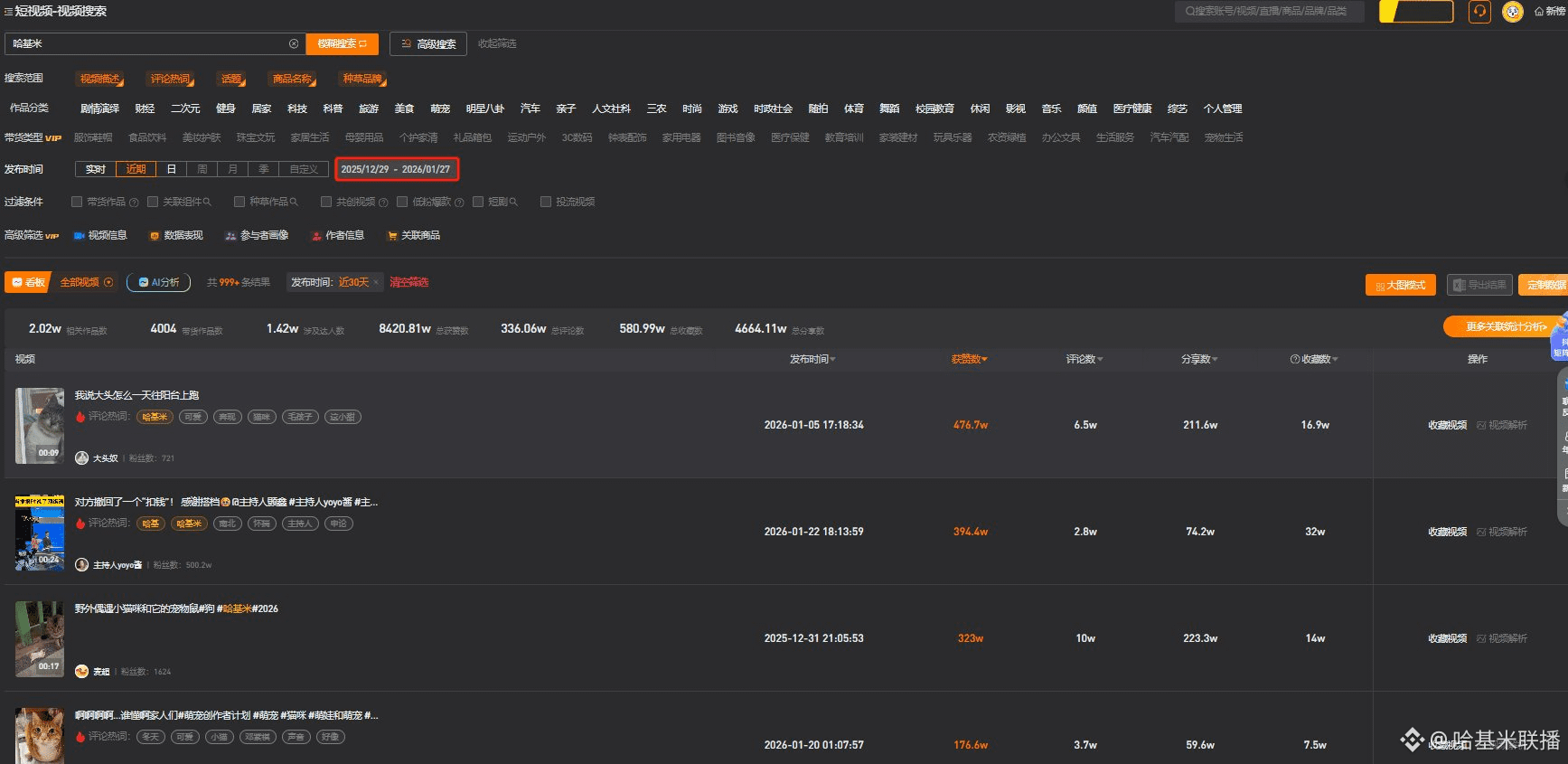Remove the 发布时间 近30天 filter tag
The height and width of the screenshot is (764, 1568).
[376, 283]
